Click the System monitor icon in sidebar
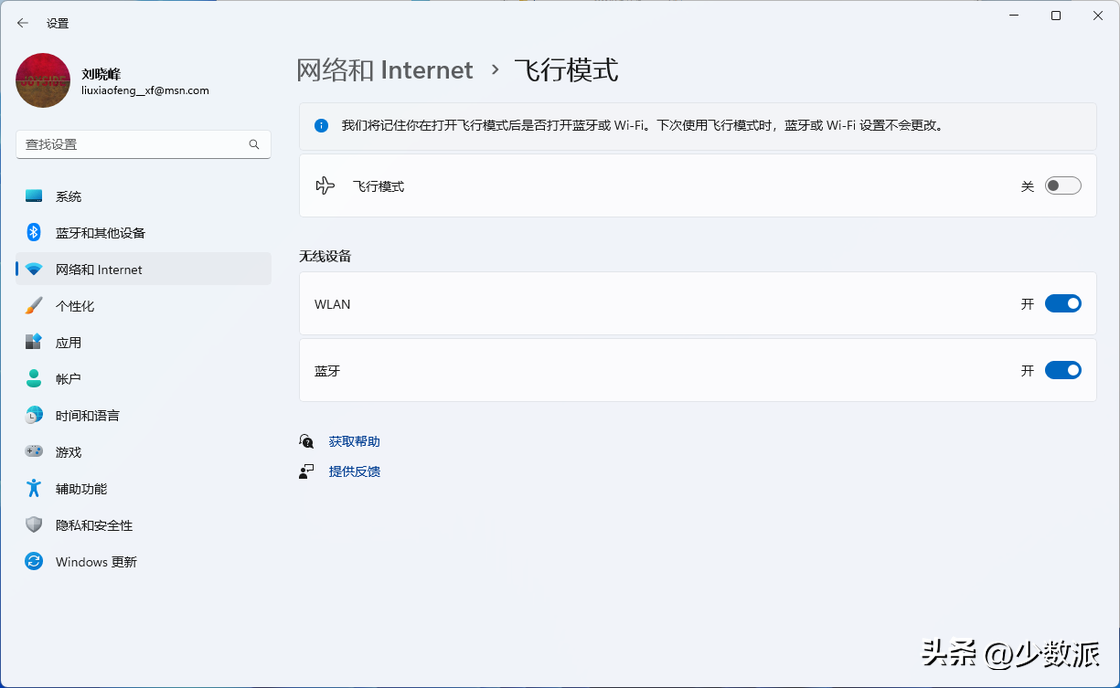Image resolution: width=1120 pixels, height=688 pixels. coord(34,196)
